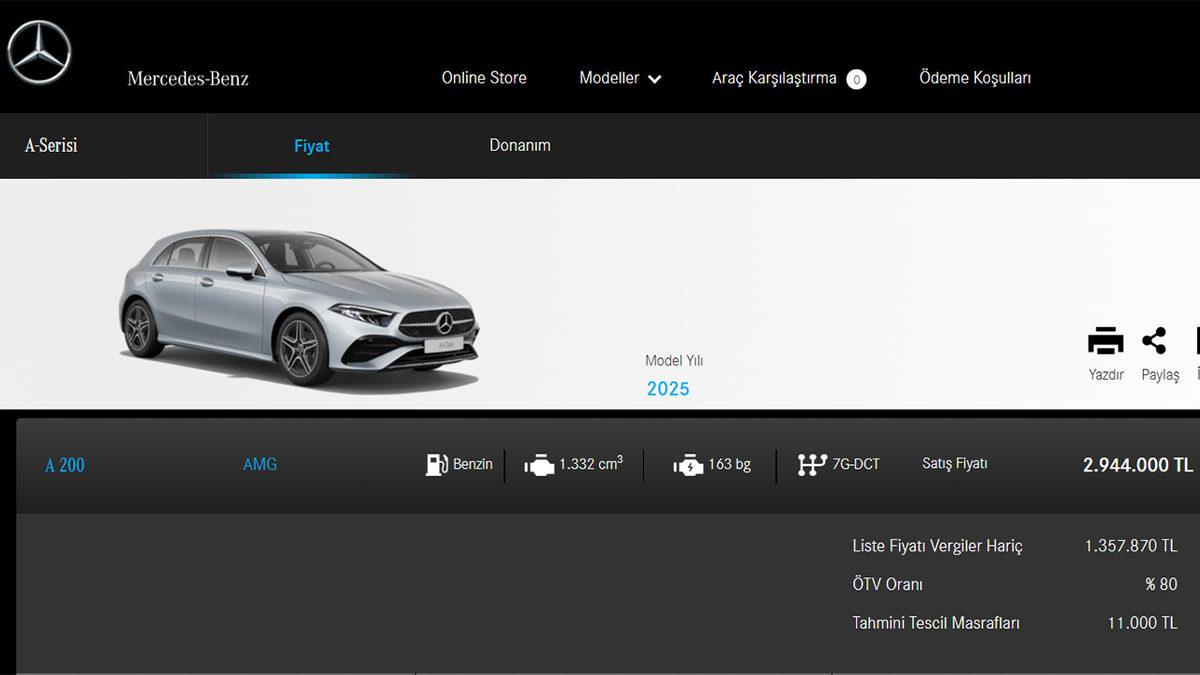Click the Mercedes-Benz wordmark text
Screen dimensions: 1200x675
point(188,78)
